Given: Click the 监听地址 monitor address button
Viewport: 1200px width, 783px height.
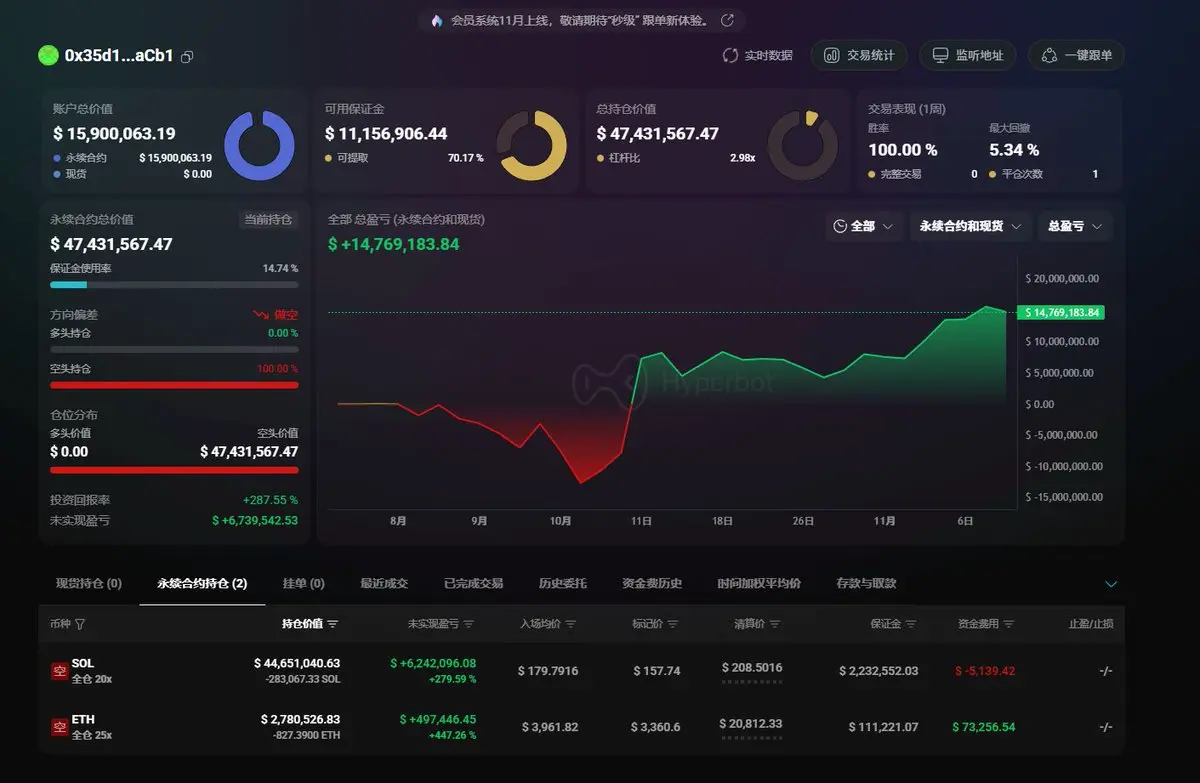Looking at the screenshot, I should [x=967, y=56].
